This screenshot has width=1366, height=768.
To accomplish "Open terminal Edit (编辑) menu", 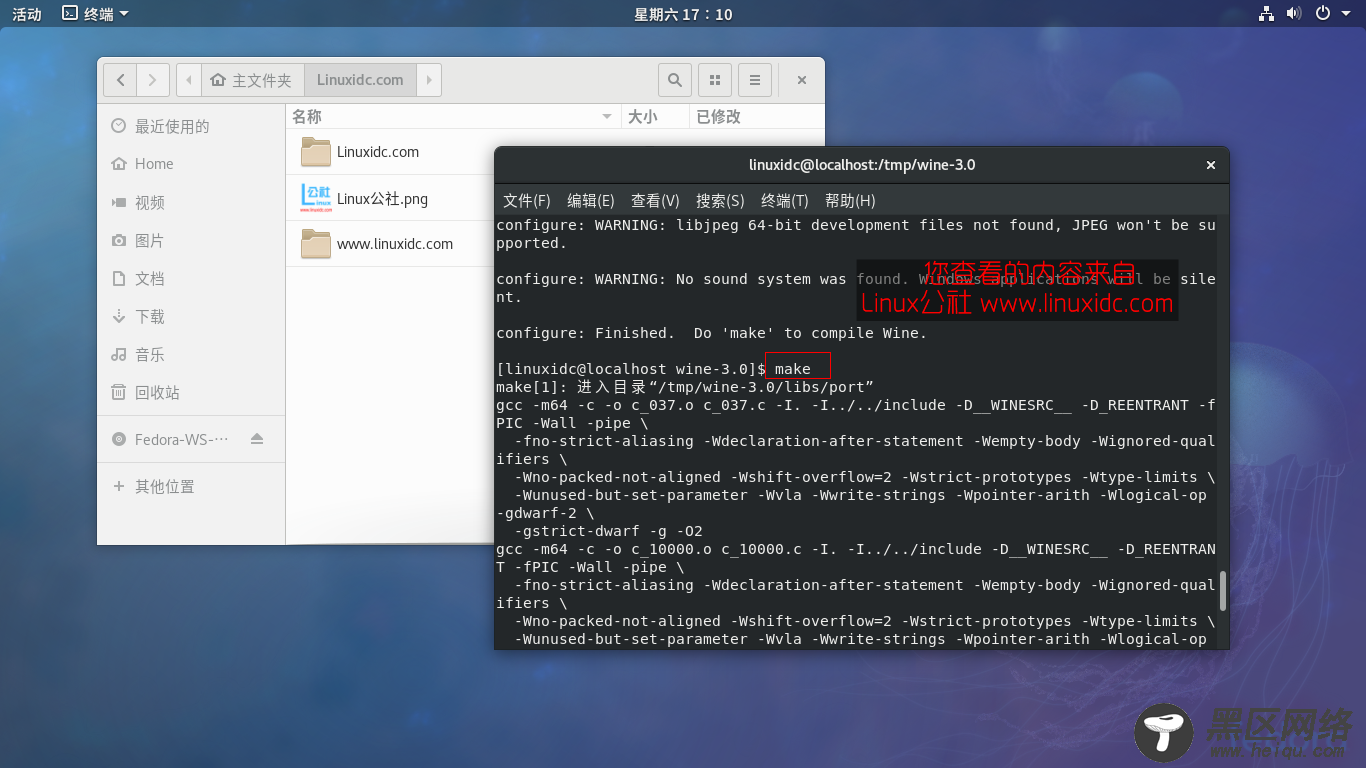I will (x=591, y=200).
